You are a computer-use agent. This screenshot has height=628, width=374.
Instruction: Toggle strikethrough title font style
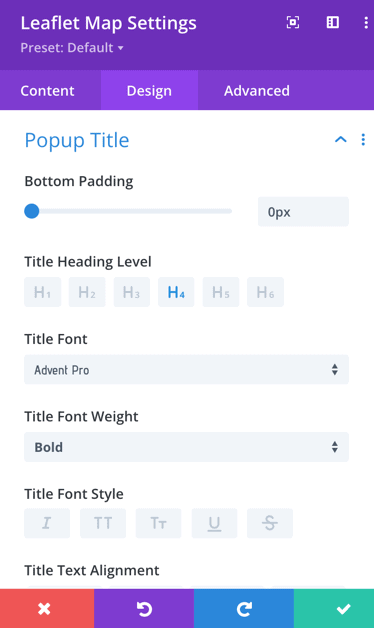point(270,523)
